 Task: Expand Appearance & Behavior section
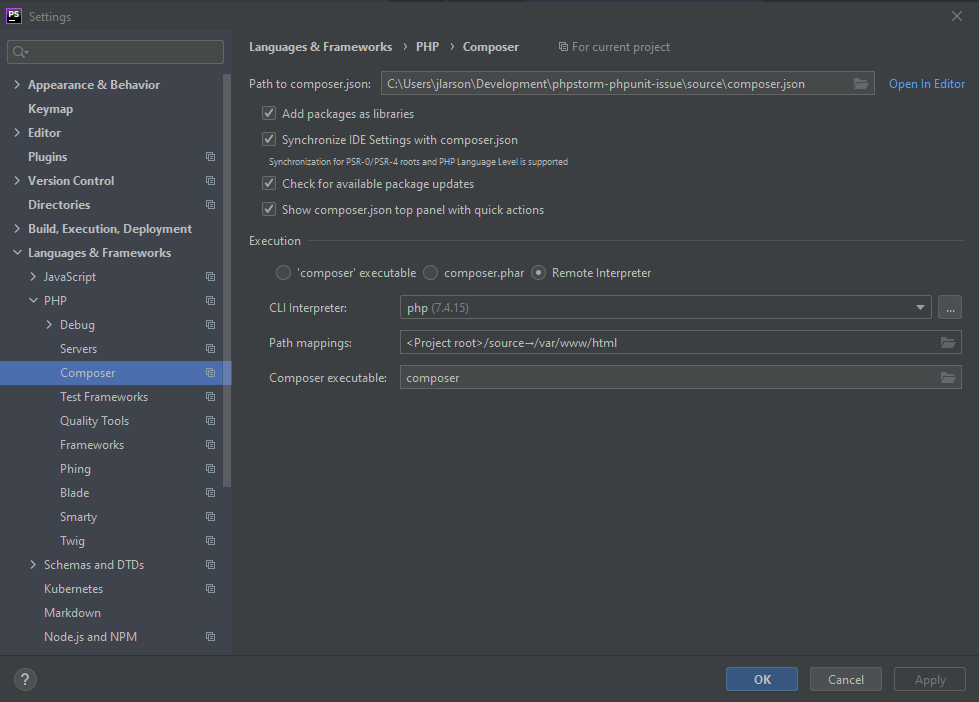pyautogui.click(x=17, y=84)
